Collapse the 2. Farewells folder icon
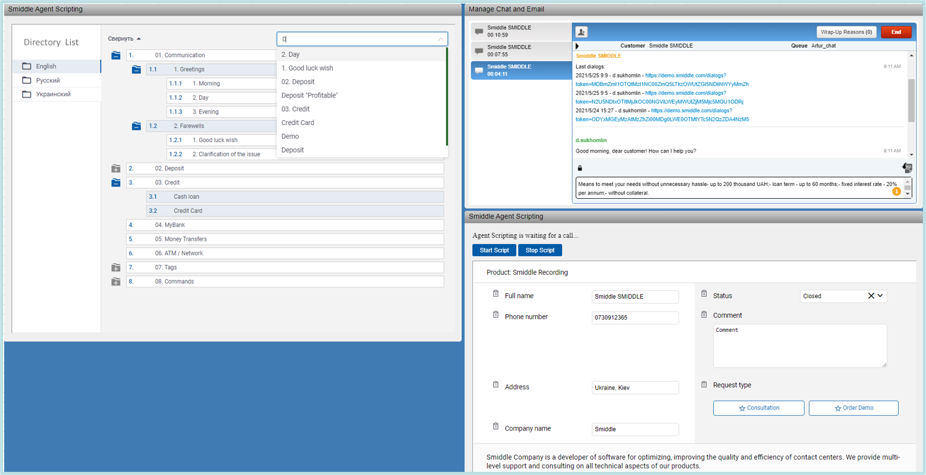This screenshot has width=926, height=475. point(136,126)
